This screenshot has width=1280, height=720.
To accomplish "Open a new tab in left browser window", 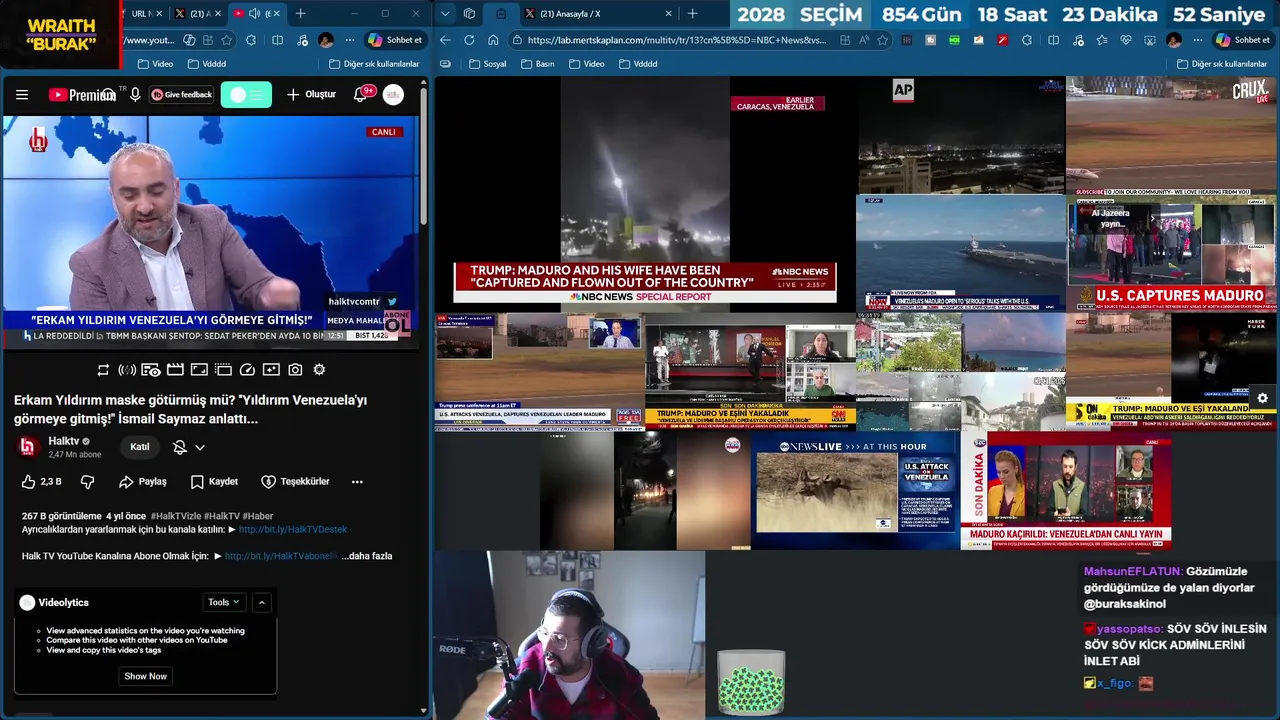I will pos(300,13).
